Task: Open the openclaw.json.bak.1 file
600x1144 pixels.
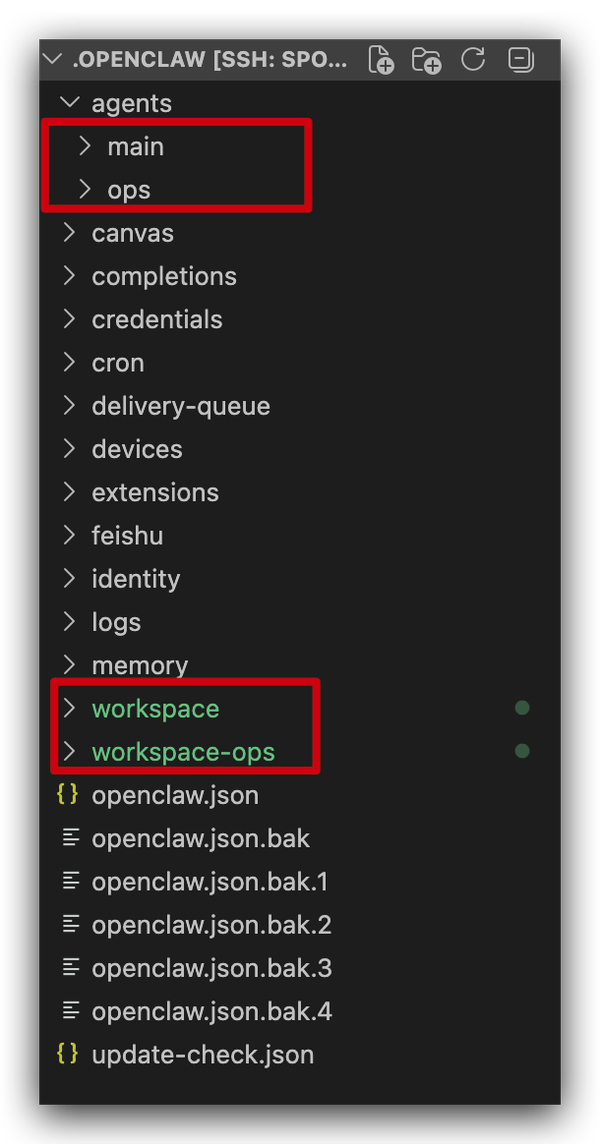Action: click(210, 881)
